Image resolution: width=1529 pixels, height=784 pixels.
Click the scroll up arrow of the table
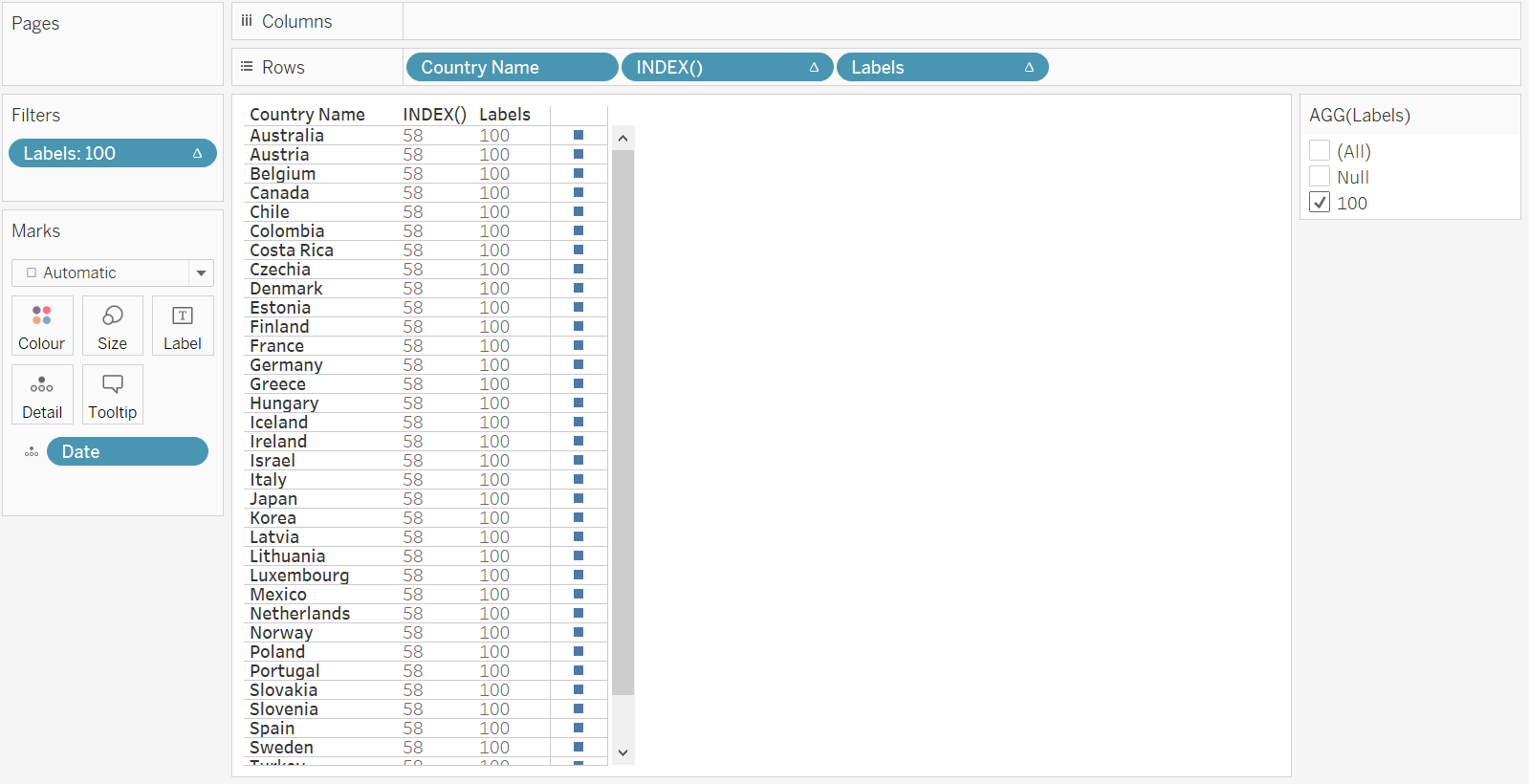pyautogui.click(x=623, y=138)
